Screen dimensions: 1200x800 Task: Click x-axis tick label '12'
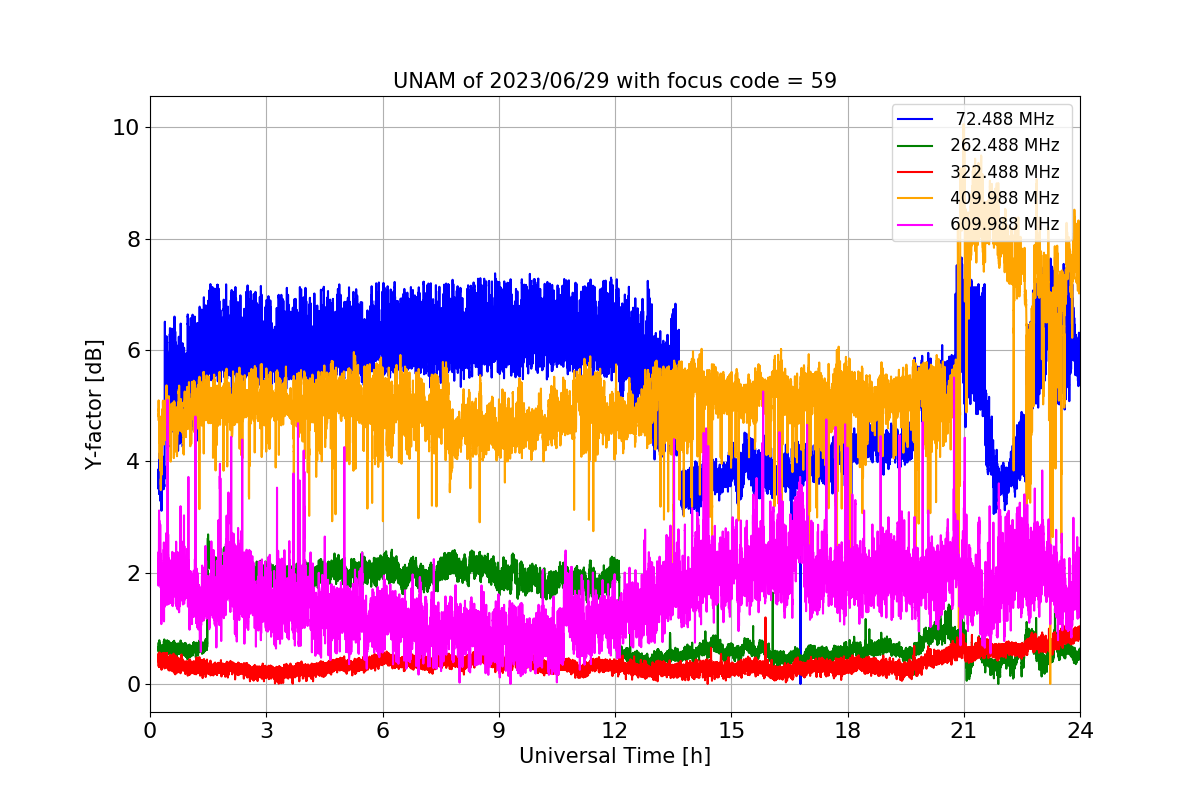pos(615,730)
